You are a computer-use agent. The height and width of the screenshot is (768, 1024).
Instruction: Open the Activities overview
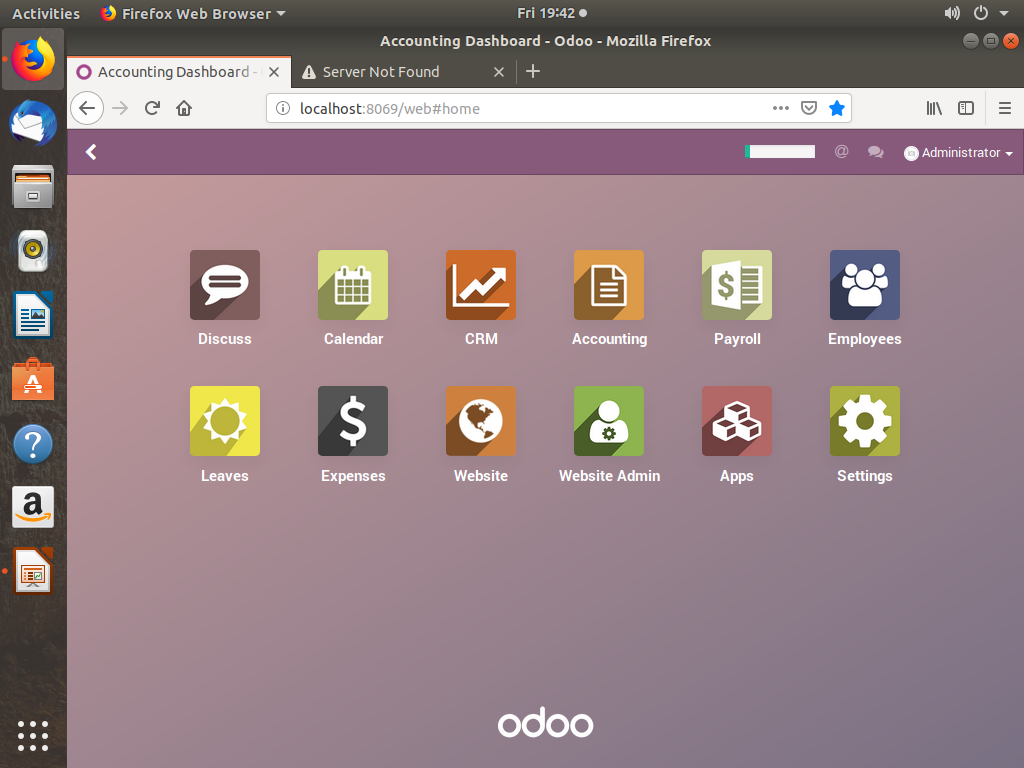[x=46, y=14]
